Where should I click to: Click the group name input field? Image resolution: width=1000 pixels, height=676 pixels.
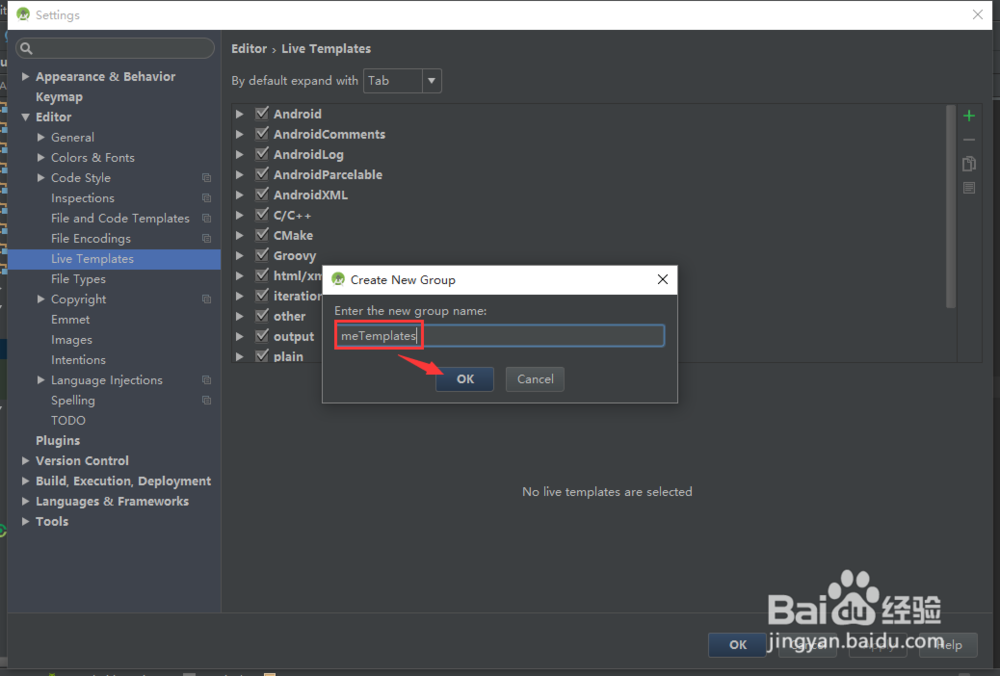[498, 335]
